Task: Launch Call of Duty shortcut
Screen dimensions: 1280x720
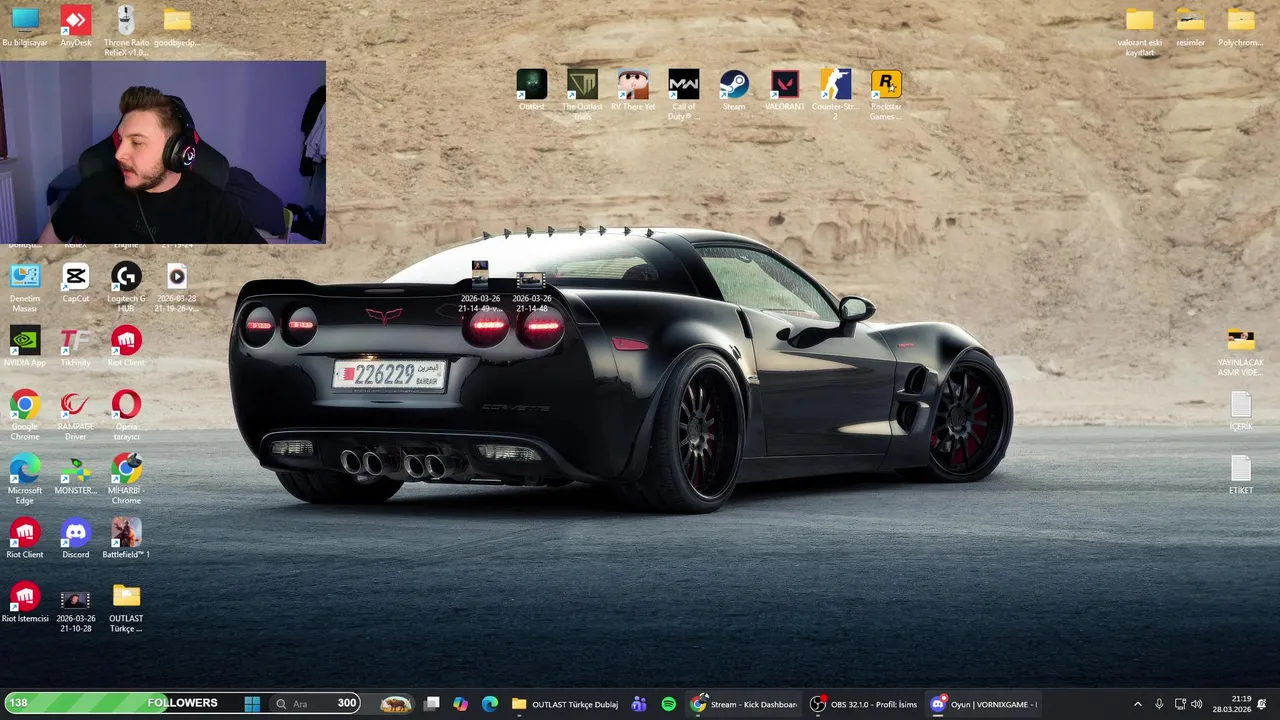Action: click(684, 94)
